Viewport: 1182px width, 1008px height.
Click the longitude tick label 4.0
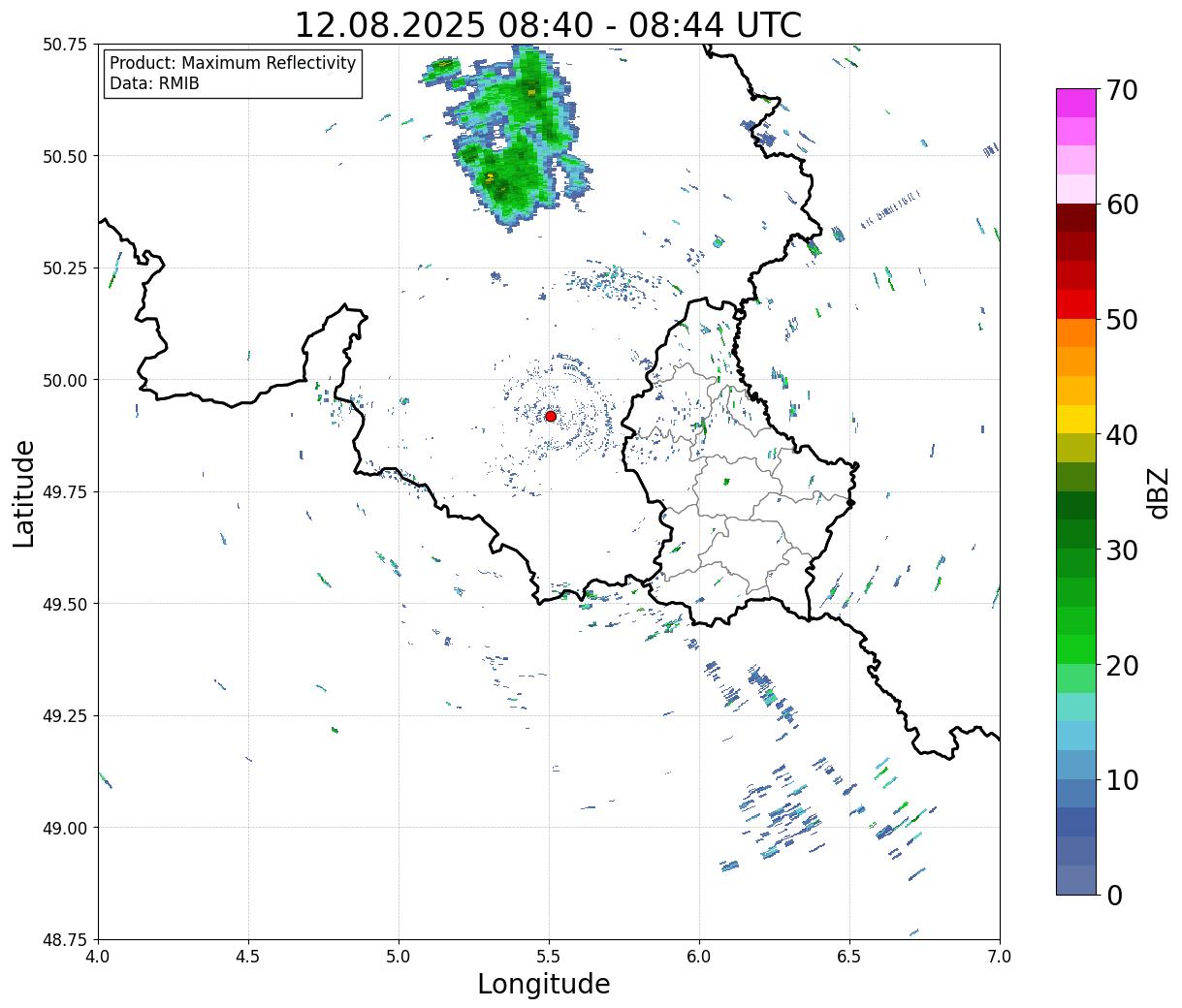[x=98, y=957]
